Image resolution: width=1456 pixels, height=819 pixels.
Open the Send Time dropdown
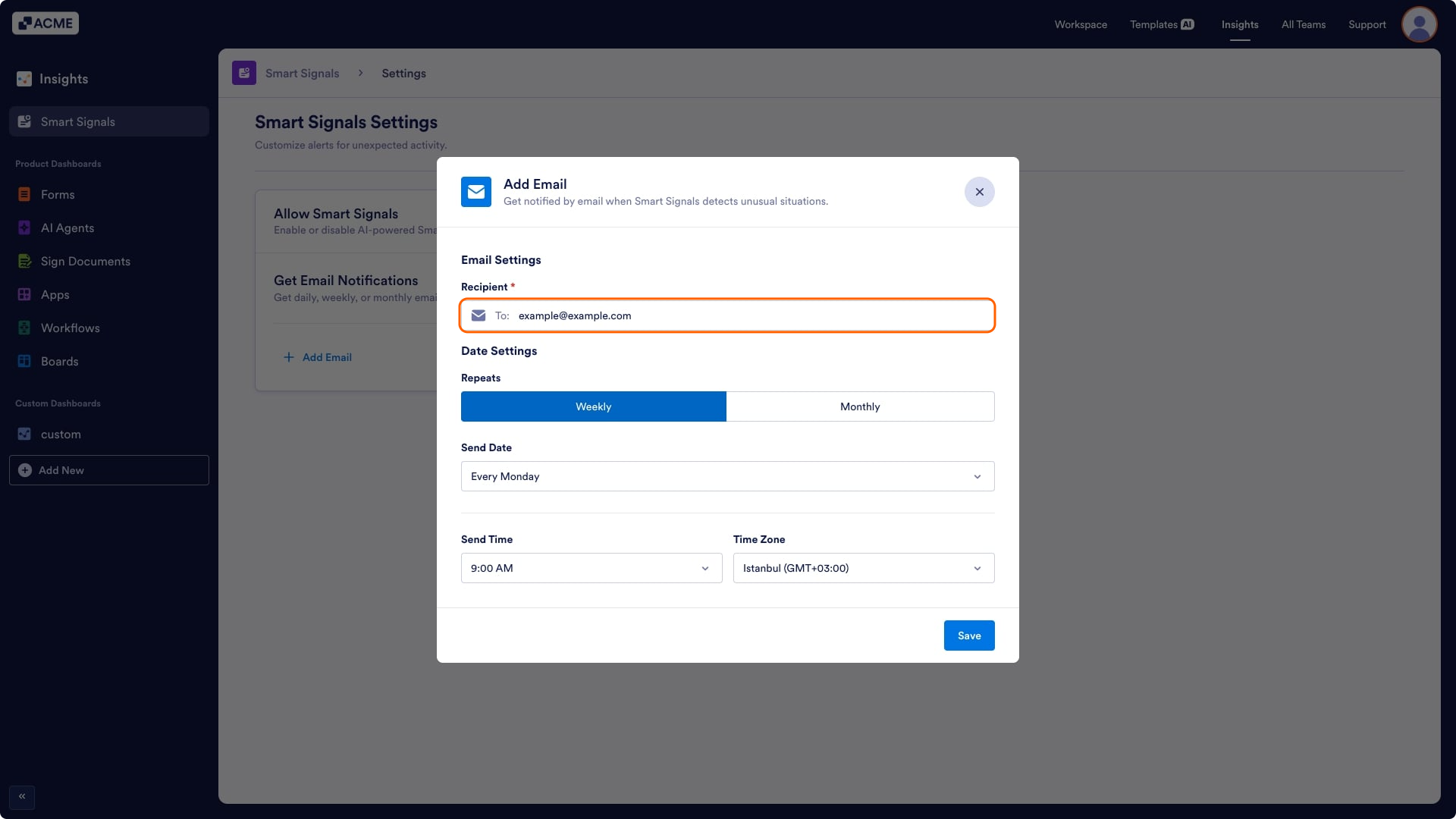click(591, 568)
